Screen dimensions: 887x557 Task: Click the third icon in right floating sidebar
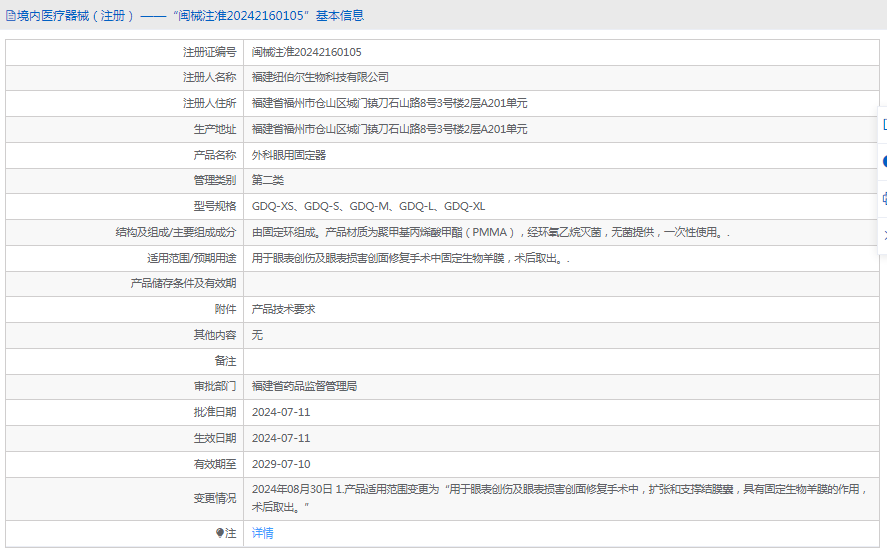pyautogui.click(x=884, y=198)
